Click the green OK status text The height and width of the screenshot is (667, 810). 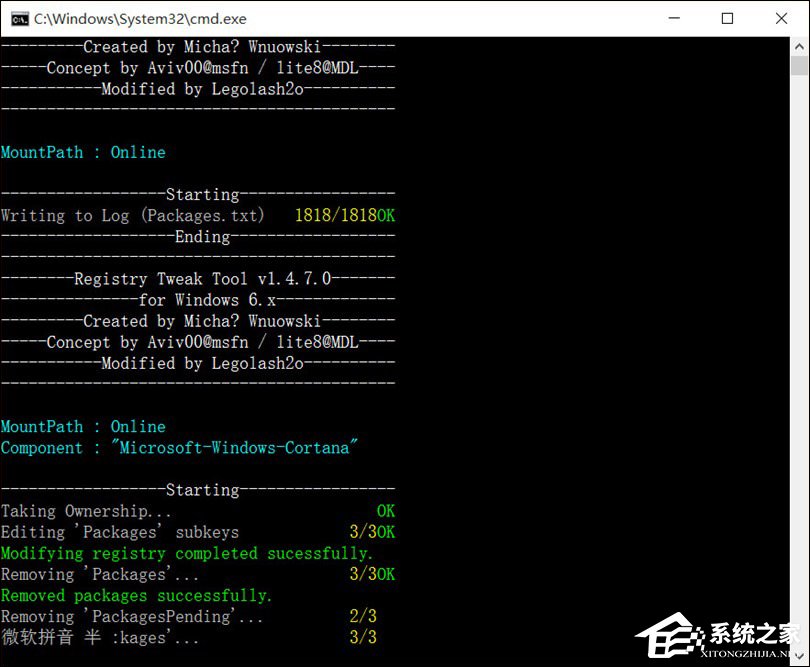point(385,510)
